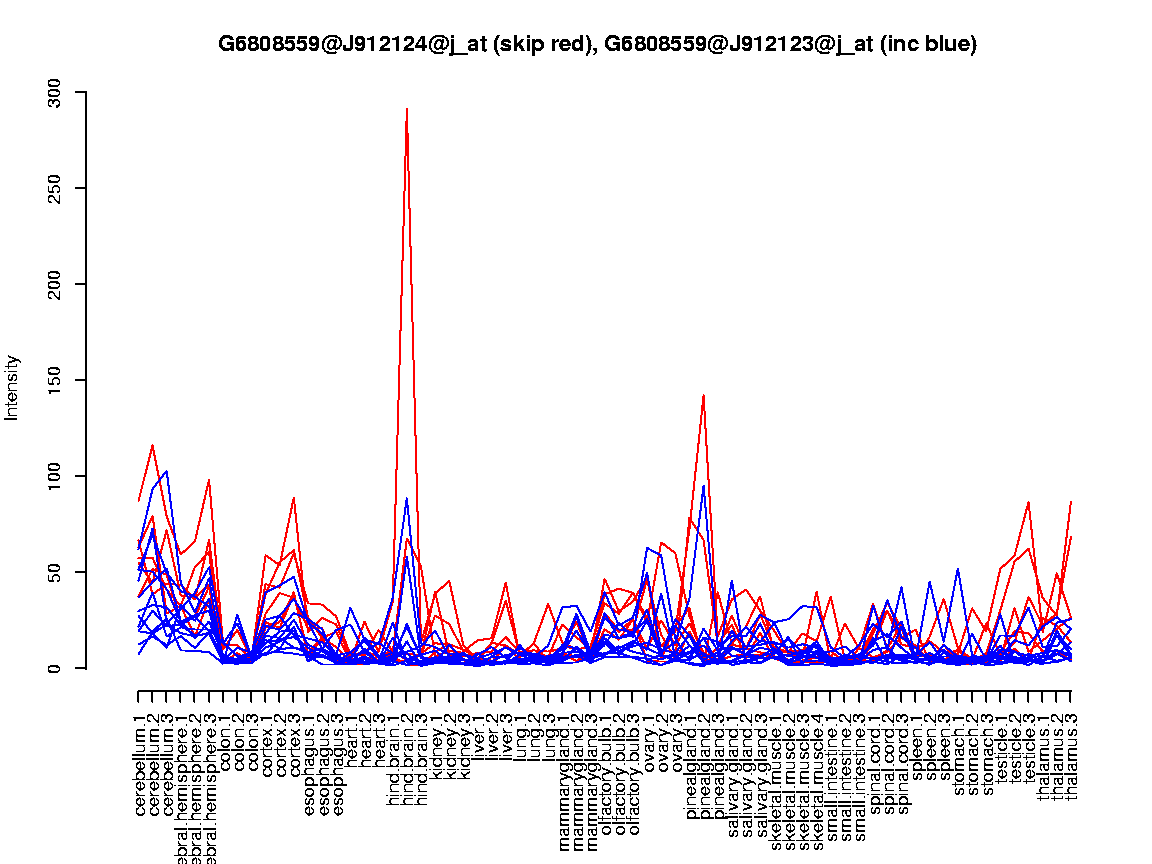Click the 250 tick label on y-axis

[x=55, y=189]
